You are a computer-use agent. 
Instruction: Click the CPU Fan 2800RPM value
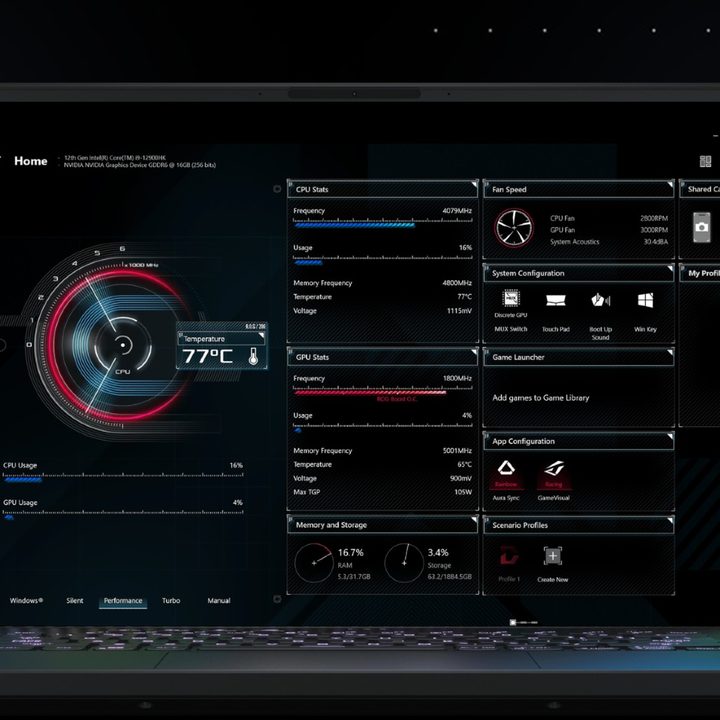point(654,219)
